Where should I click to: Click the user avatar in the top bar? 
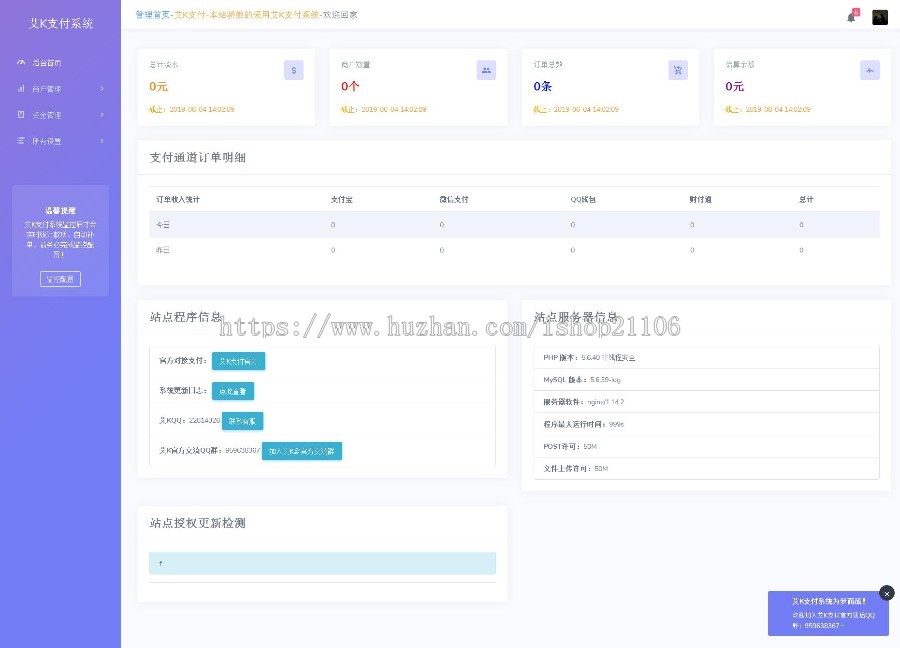click(880, 17)
